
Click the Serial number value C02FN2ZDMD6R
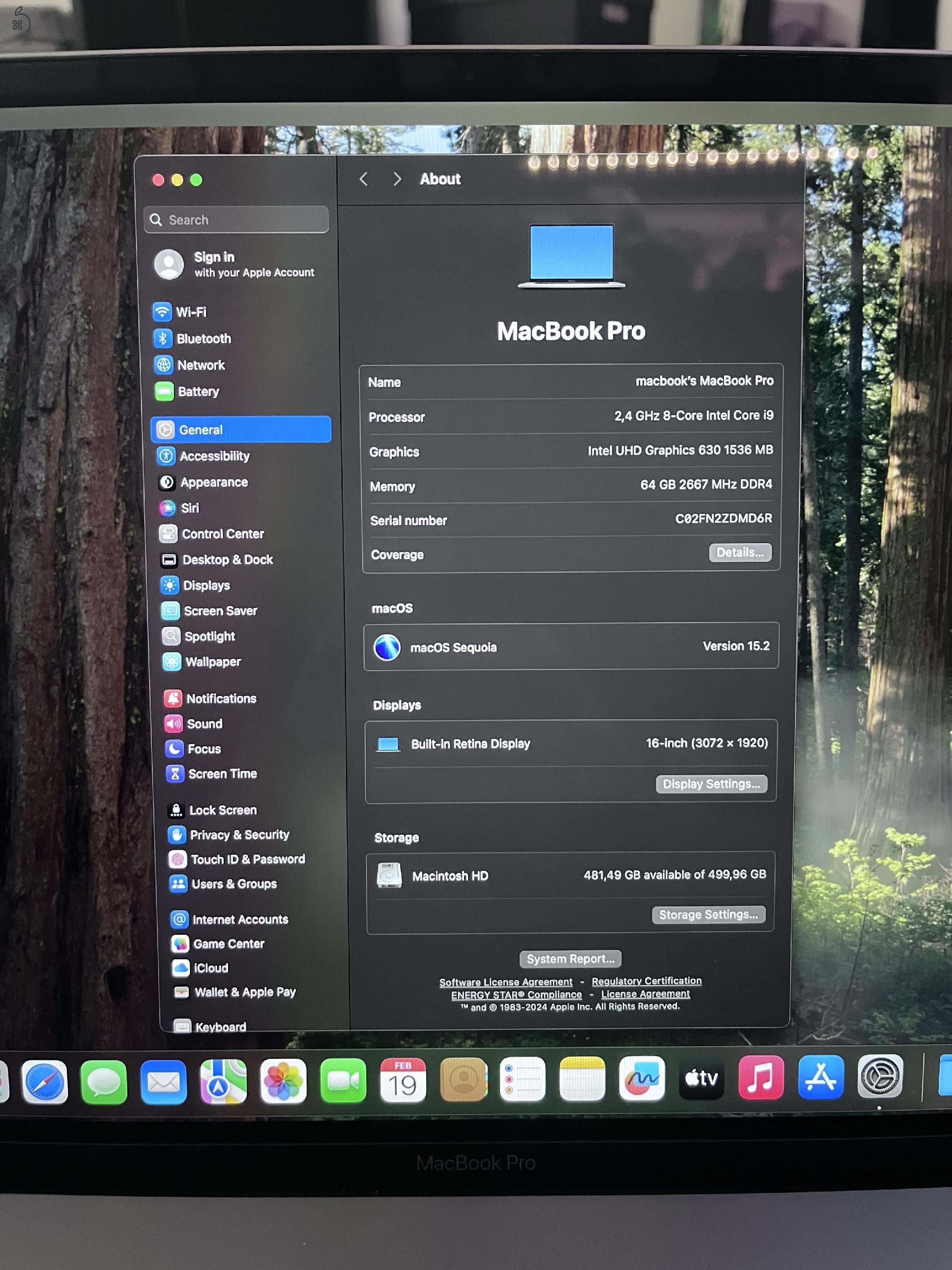(x=723, y=519)
